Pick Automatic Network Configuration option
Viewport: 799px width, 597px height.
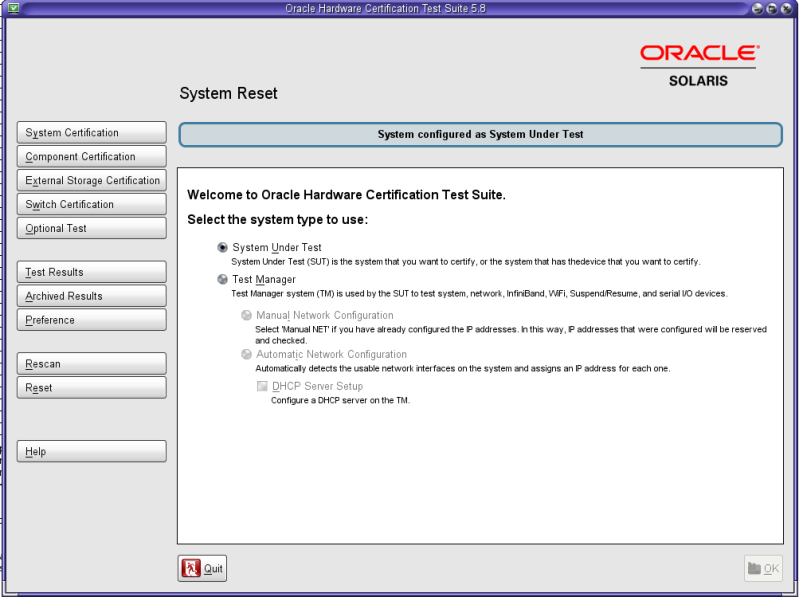click(x=246, y=354)
